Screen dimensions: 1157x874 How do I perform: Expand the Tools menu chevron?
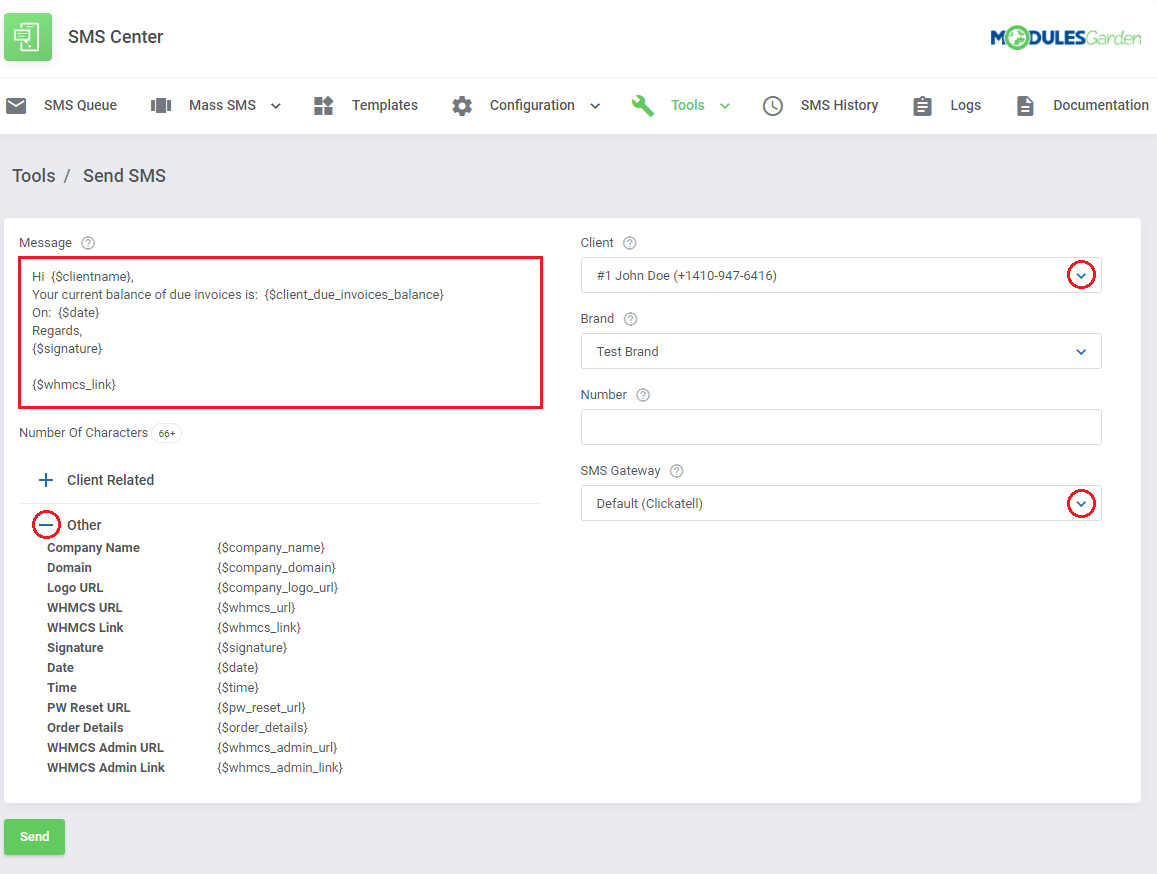725,106
